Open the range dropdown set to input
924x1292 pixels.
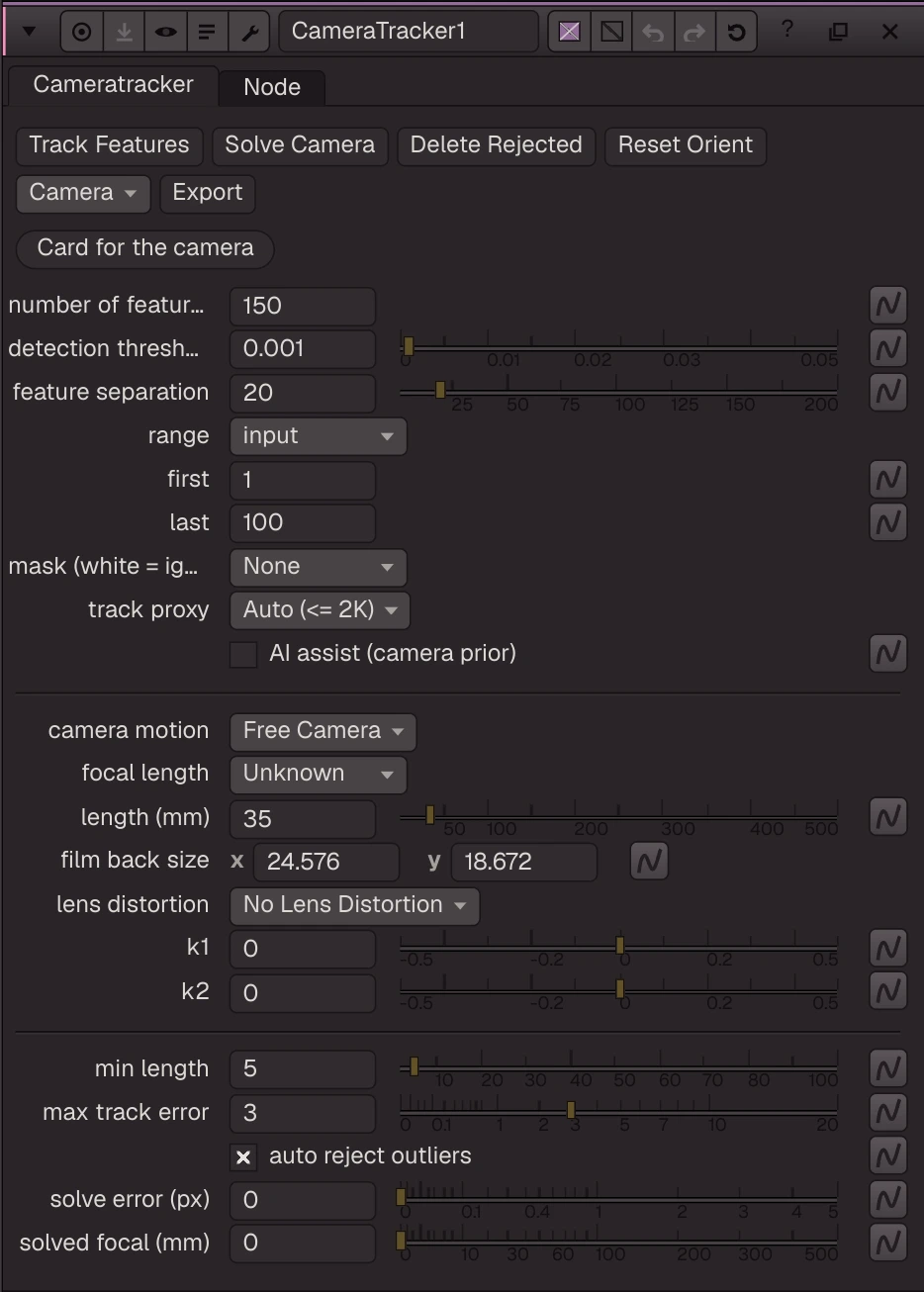pyautogui.click(x=319, y=436)
